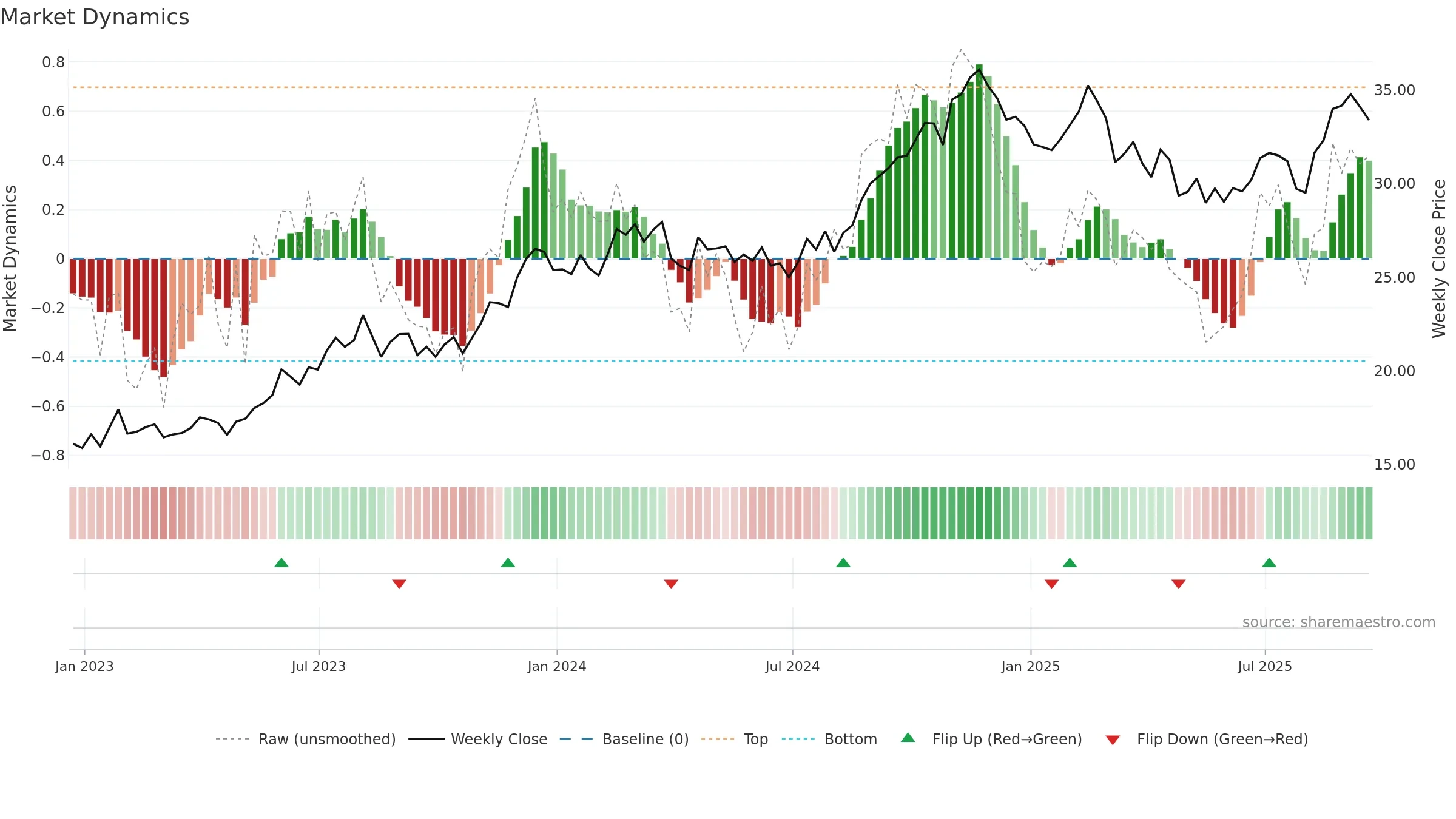This screenshot has width=1456, height=819.
Task: Click the flip-up marker before Jan 2024
Action: coord(508,562)
